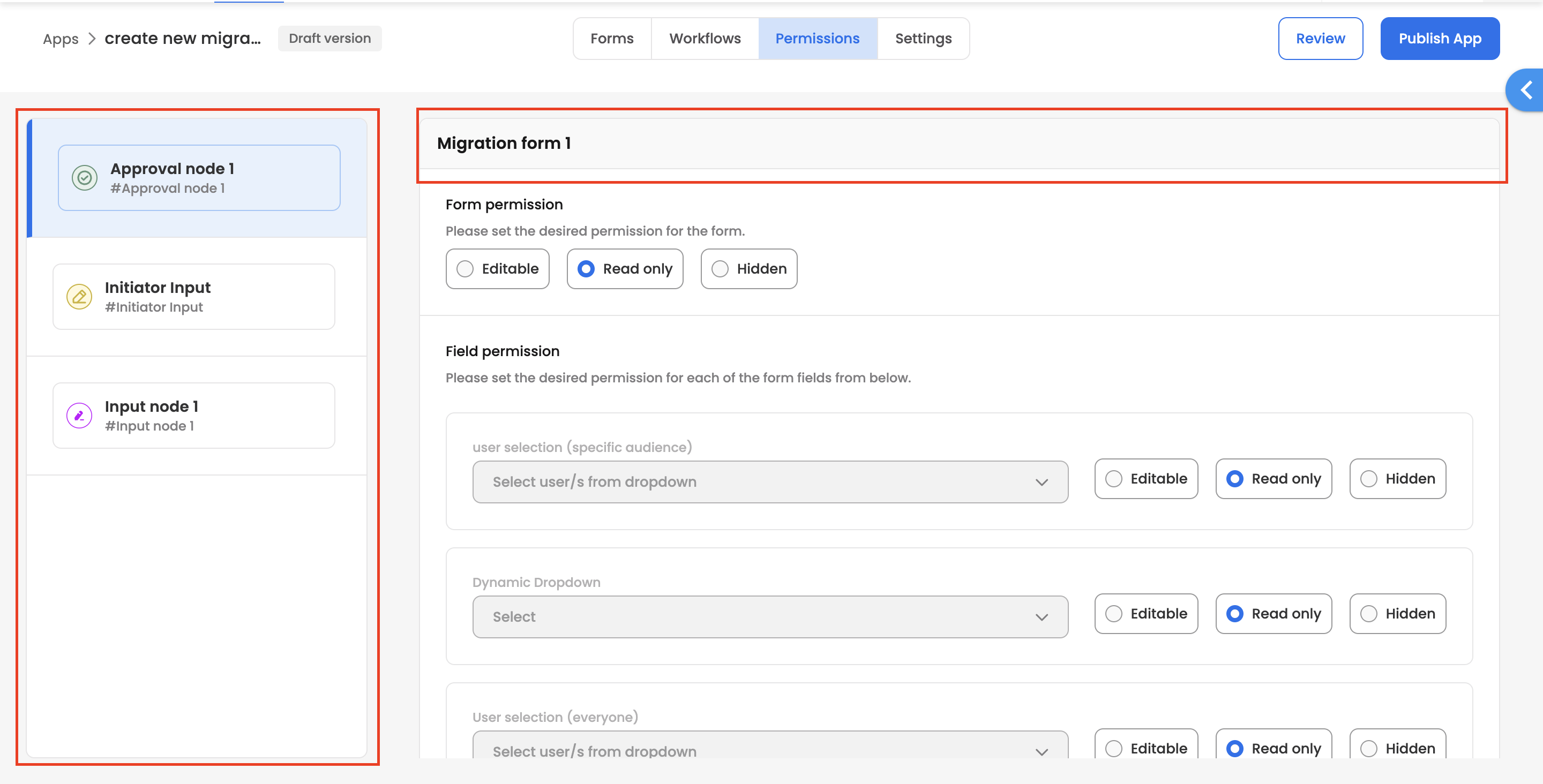Image resolution: width=1543 pixels, height=784 pixels.
Task: Navigate to Apps breadcrumb link
Action: point(61,40)
